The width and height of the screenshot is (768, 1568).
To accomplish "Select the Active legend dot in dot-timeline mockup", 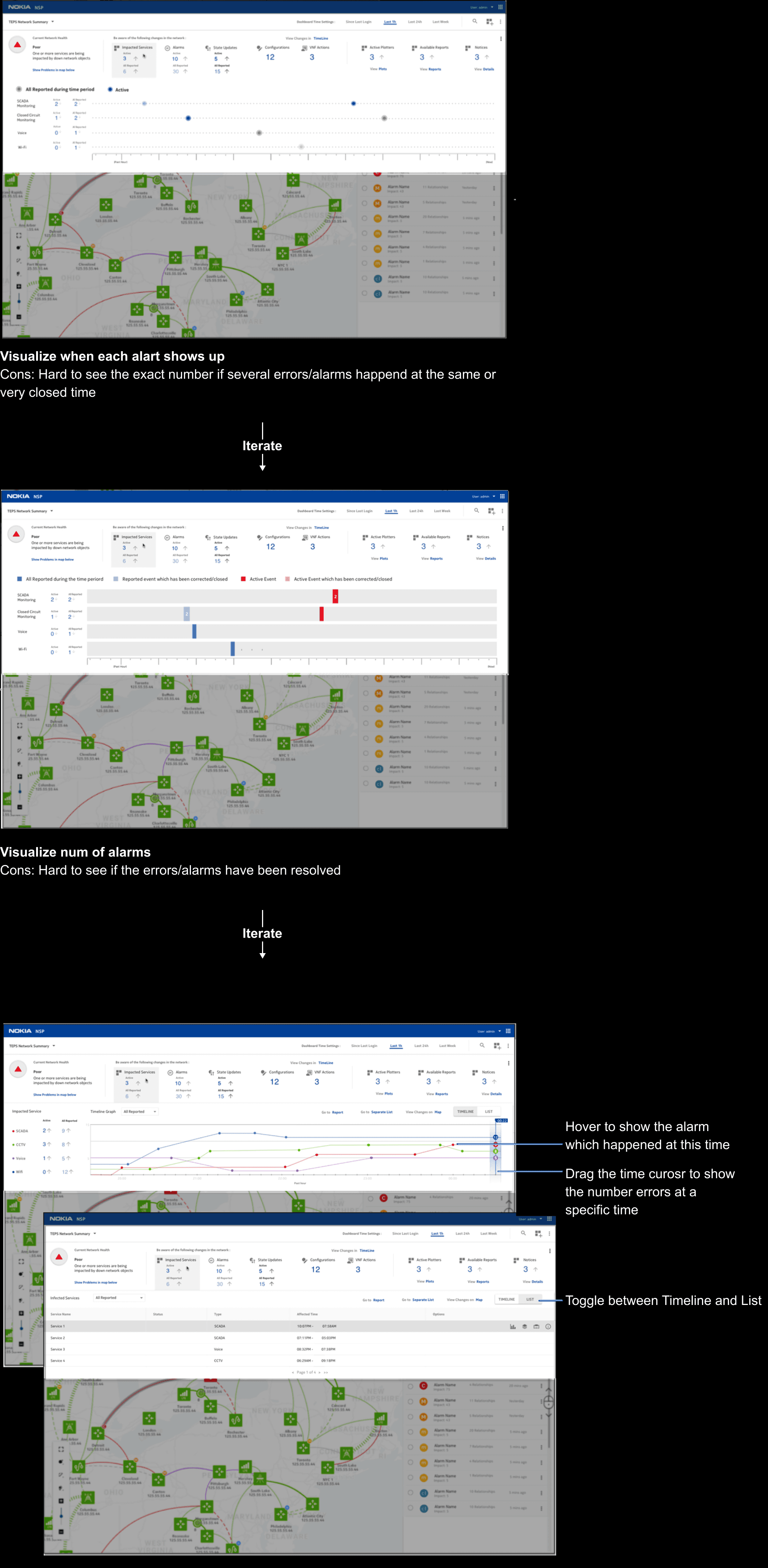I will coord(110,90).
